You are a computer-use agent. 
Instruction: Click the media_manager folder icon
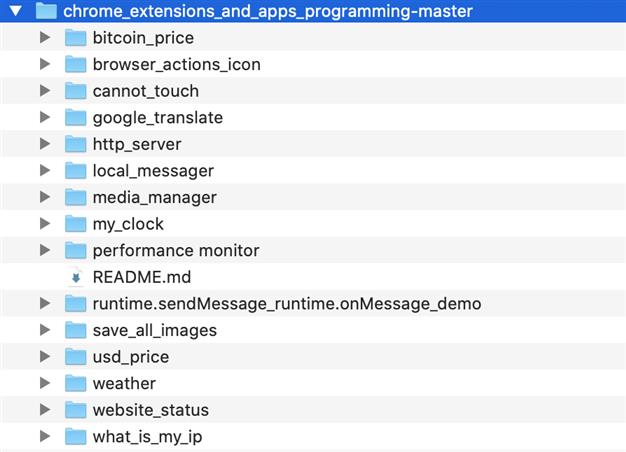point(75,197)
